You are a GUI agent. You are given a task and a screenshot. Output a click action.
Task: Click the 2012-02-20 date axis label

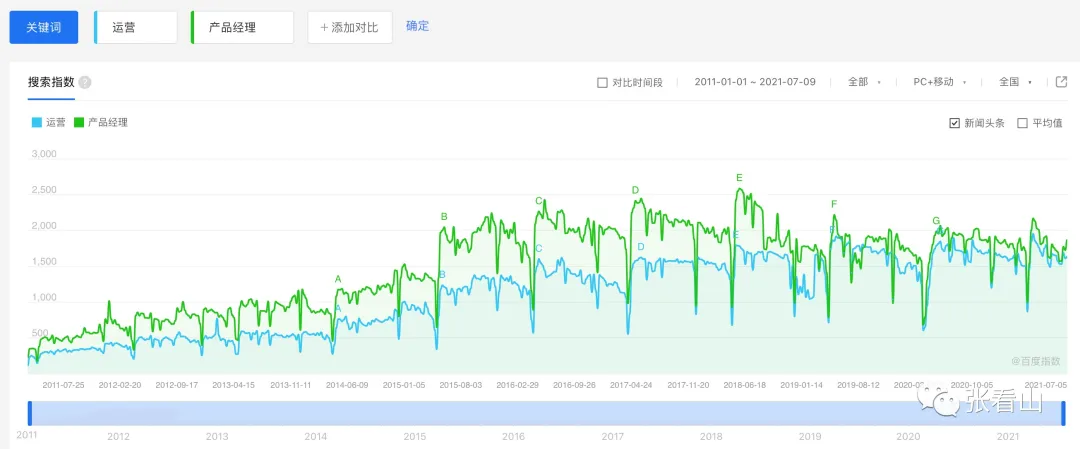[x=121, y=385]
